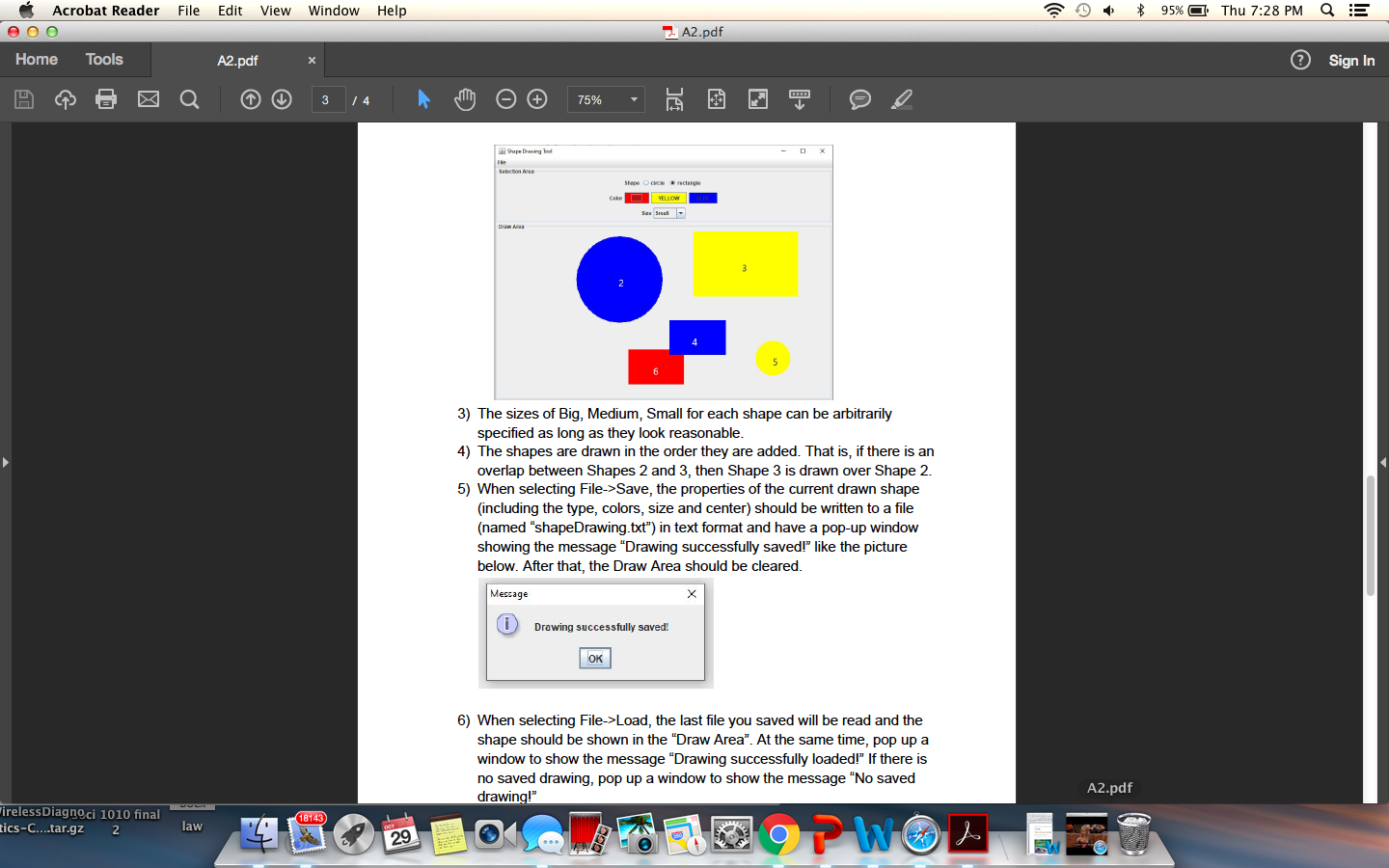Zoom in on the page
The width and height of the screenshot is (1389, 868).
536,99
